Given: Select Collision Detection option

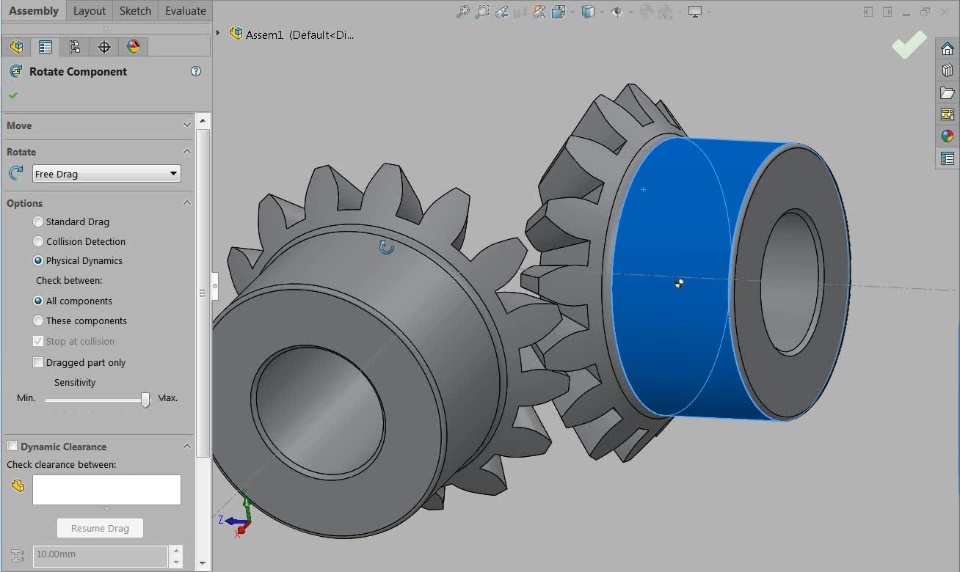Looking at the screenshot, I should (x=38, y=241).
